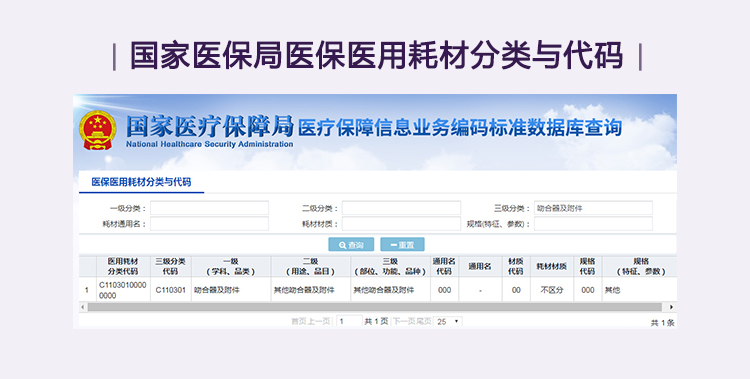Focus the 一级分类 input field

[x=210, y=208]
